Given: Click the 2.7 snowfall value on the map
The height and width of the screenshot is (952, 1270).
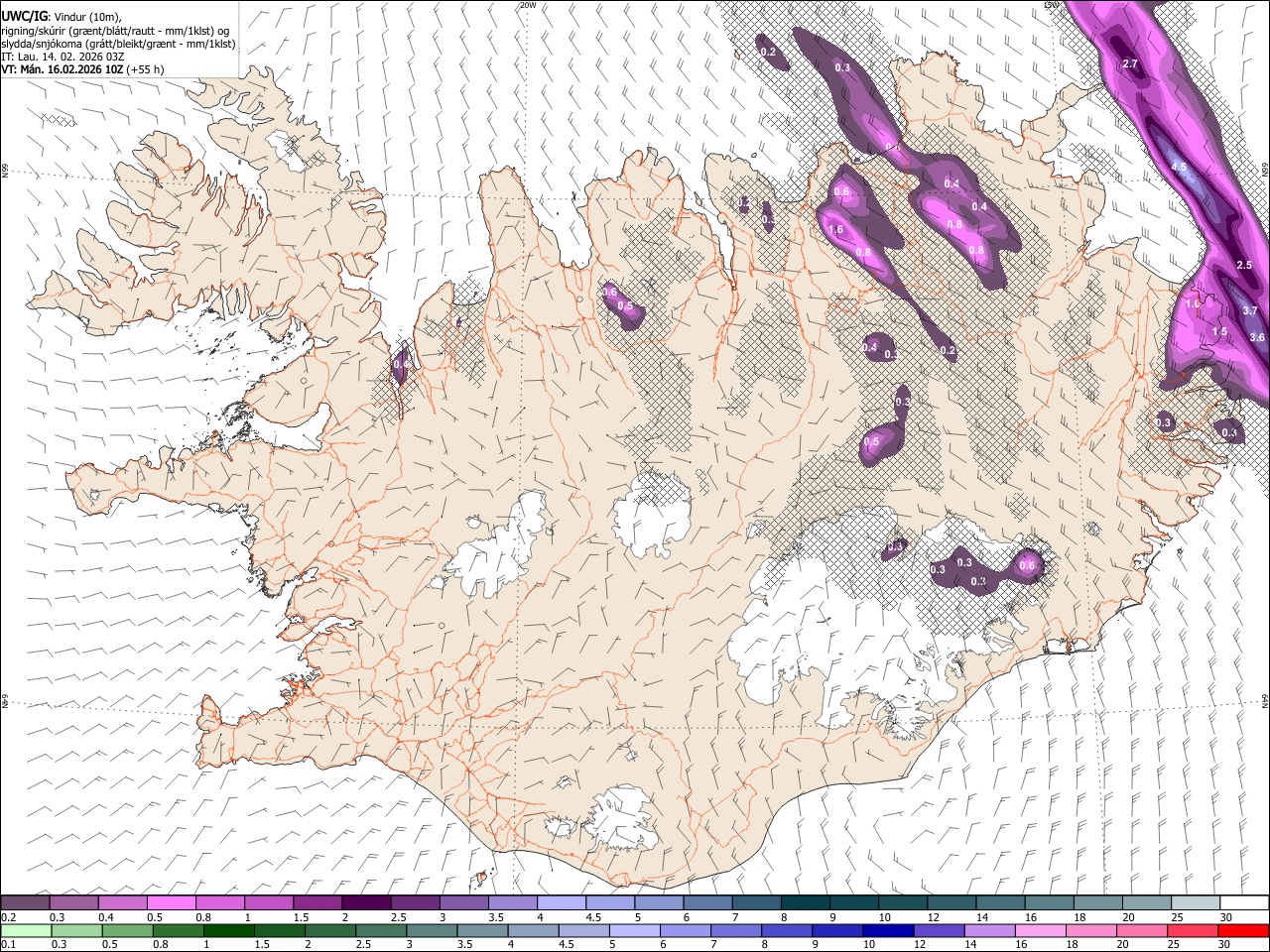Looking at the screenshot, I should (1129, 64).
